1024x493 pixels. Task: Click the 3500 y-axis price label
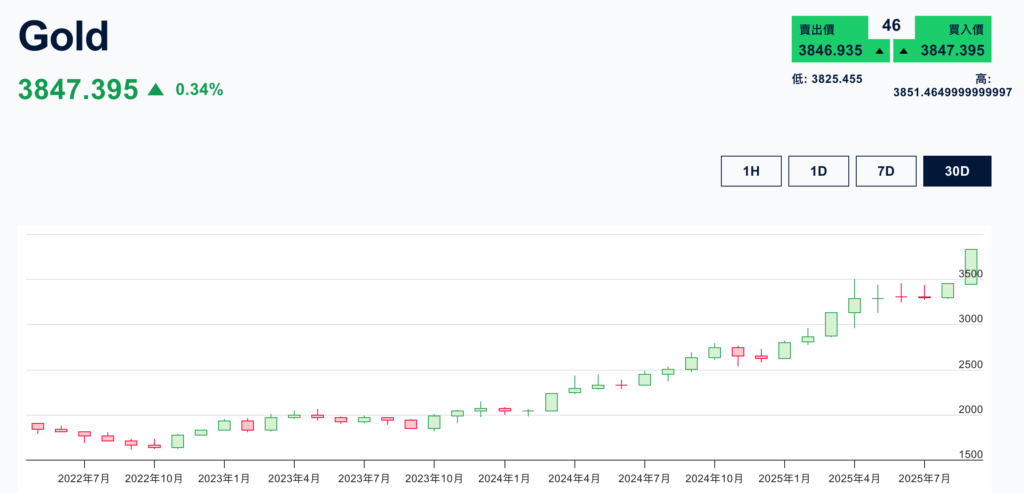(x=970, y=274)
